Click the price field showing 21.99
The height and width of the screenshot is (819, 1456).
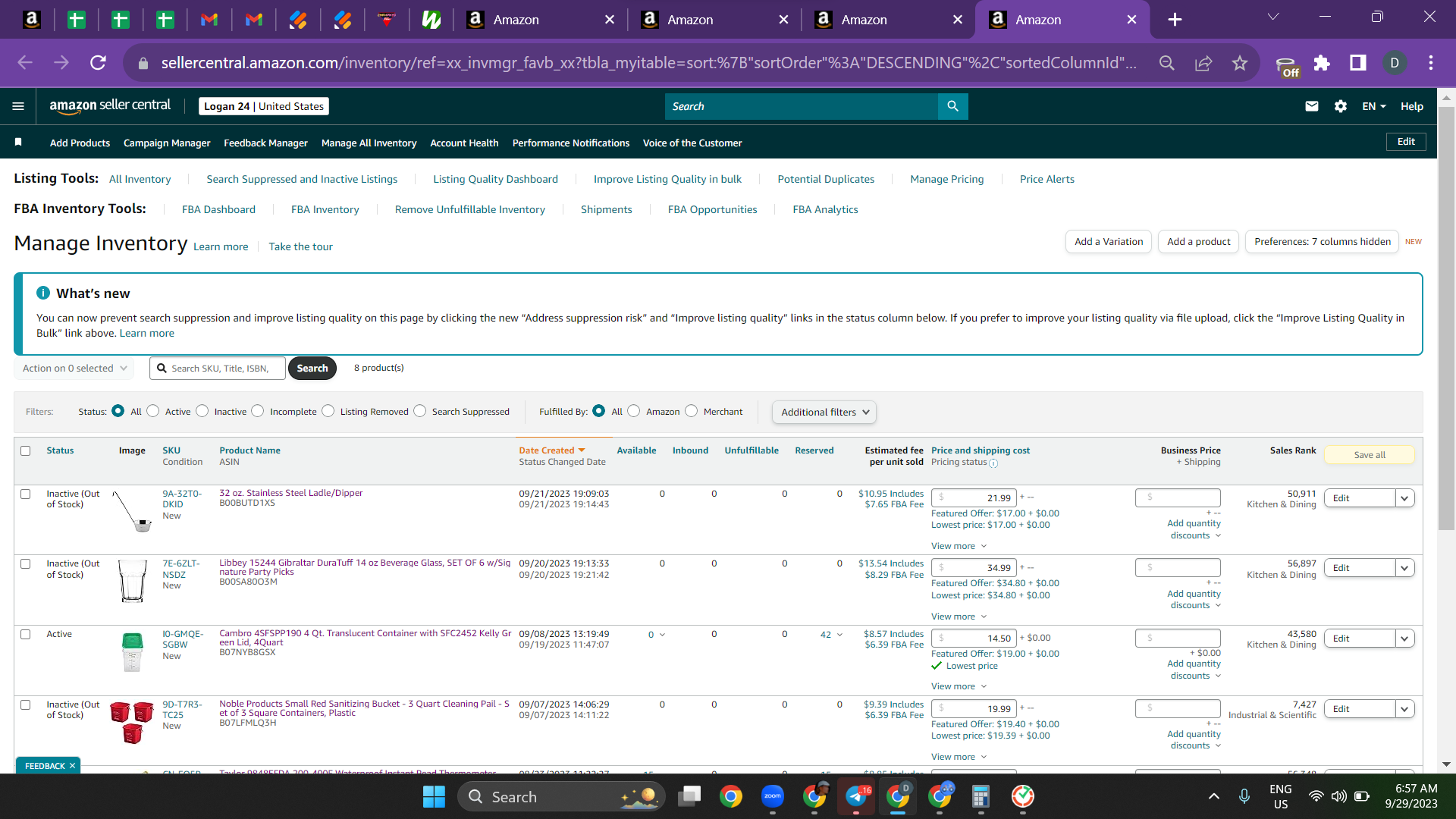[x=974, y=498]
